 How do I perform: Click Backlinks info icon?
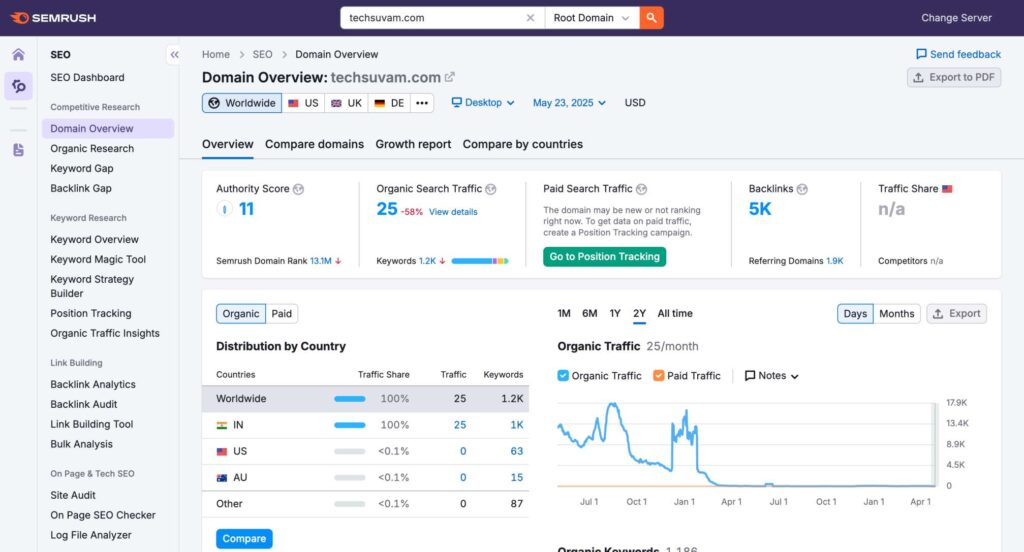click(x=802, y=189)
